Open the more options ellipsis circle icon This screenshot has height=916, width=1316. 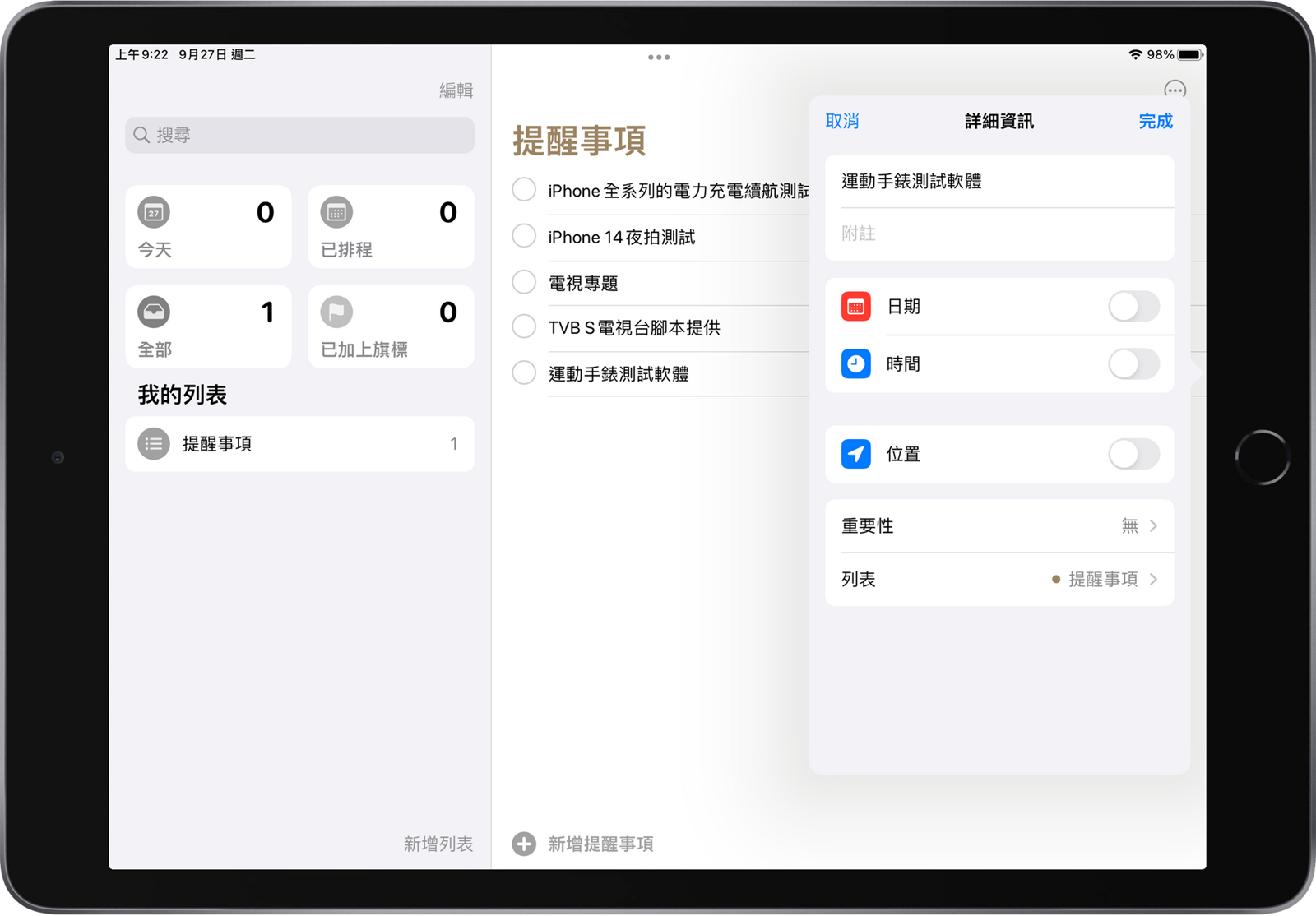point(1175,89)
